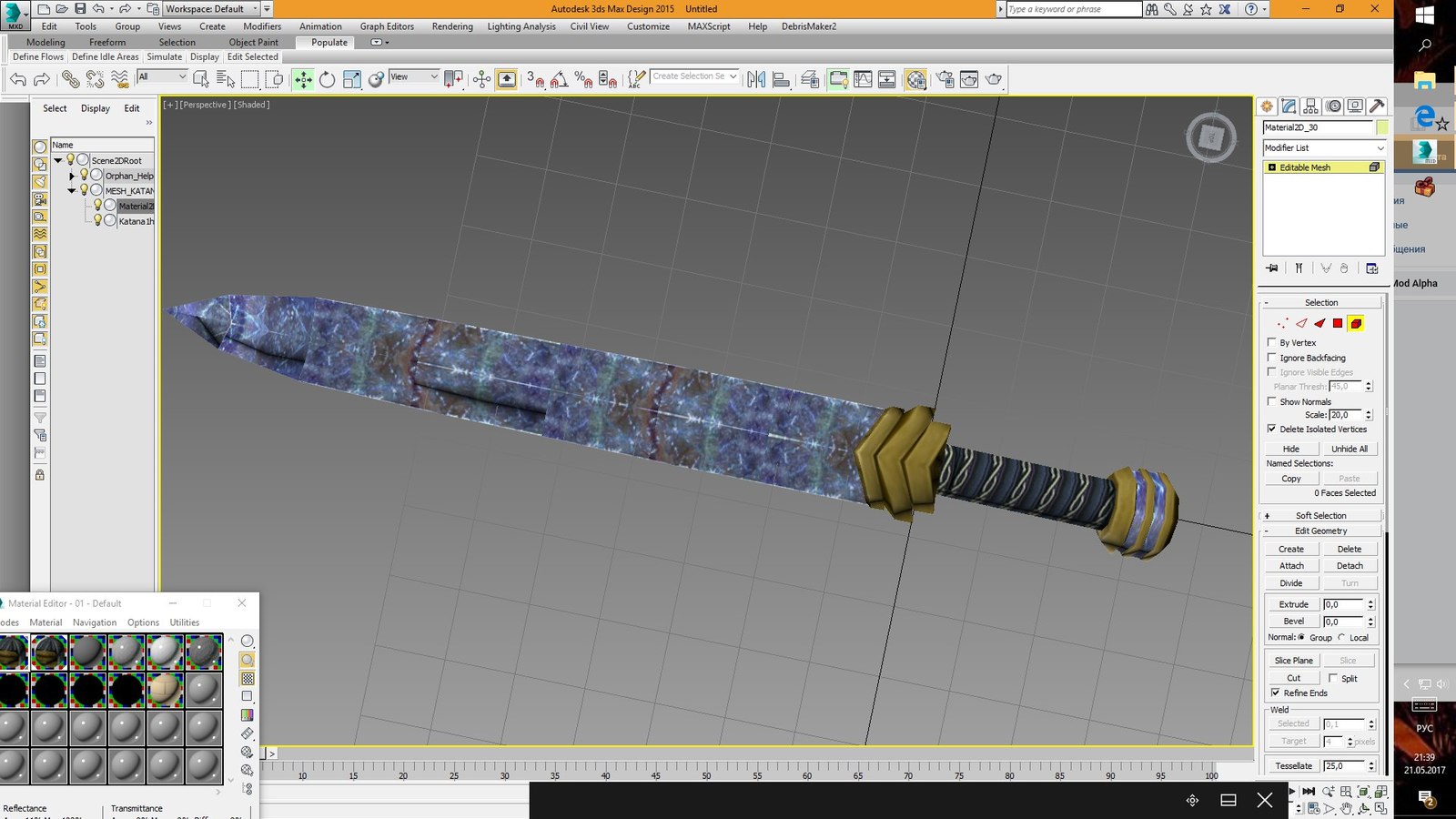Open the Modifiers menu
Viewport: 1456px width, 819px height.
coord(262,26)
